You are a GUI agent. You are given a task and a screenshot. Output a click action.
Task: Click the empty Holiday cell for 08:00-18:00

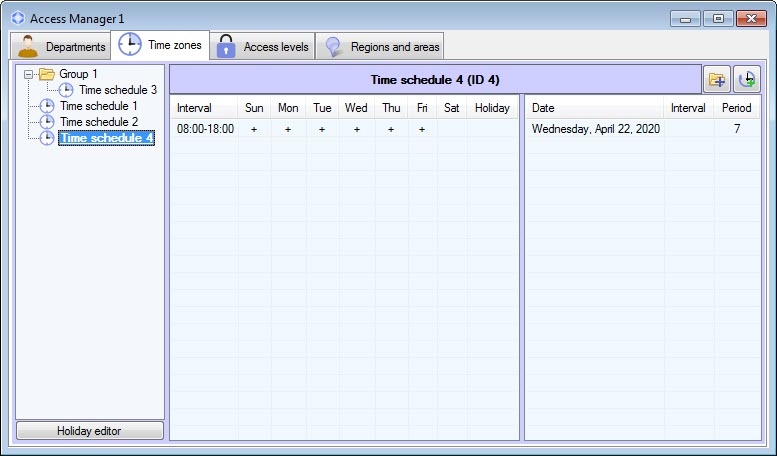(x=492, y=129)
